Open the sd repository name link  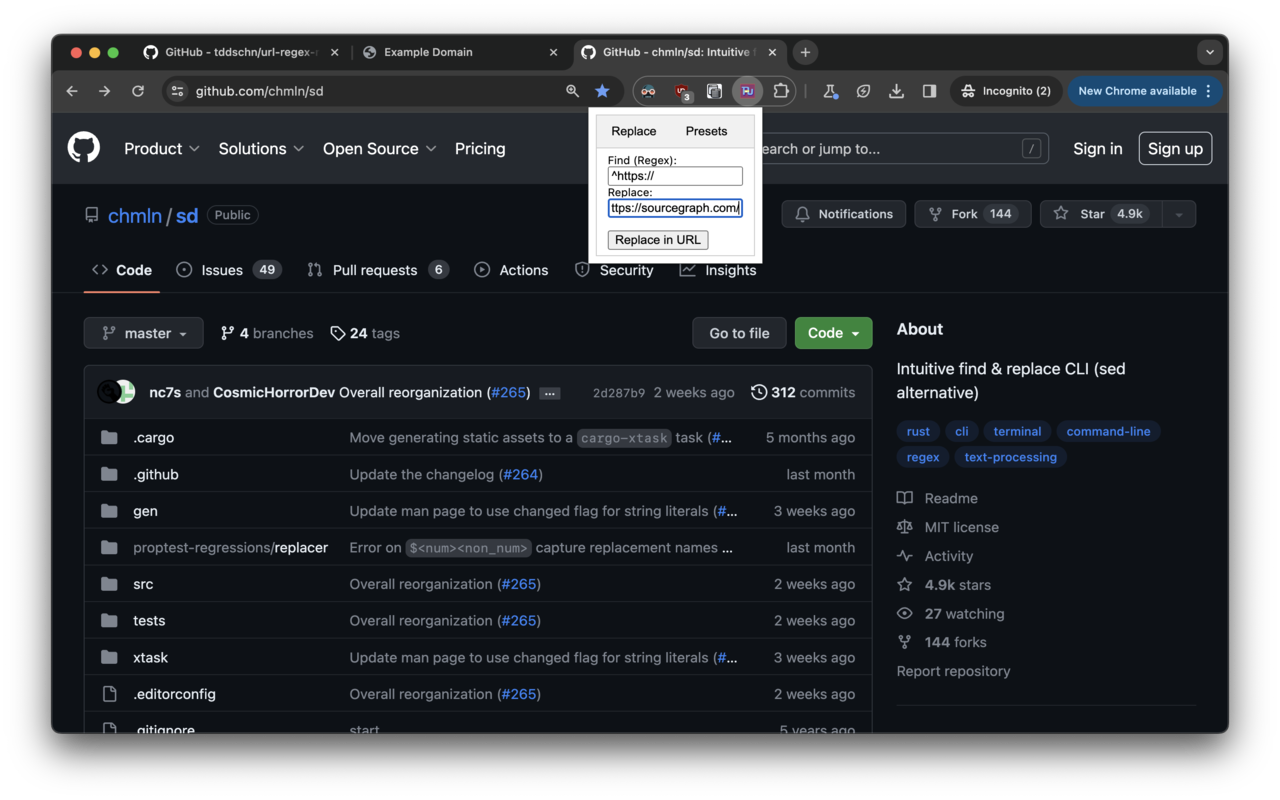coord(187,215)
